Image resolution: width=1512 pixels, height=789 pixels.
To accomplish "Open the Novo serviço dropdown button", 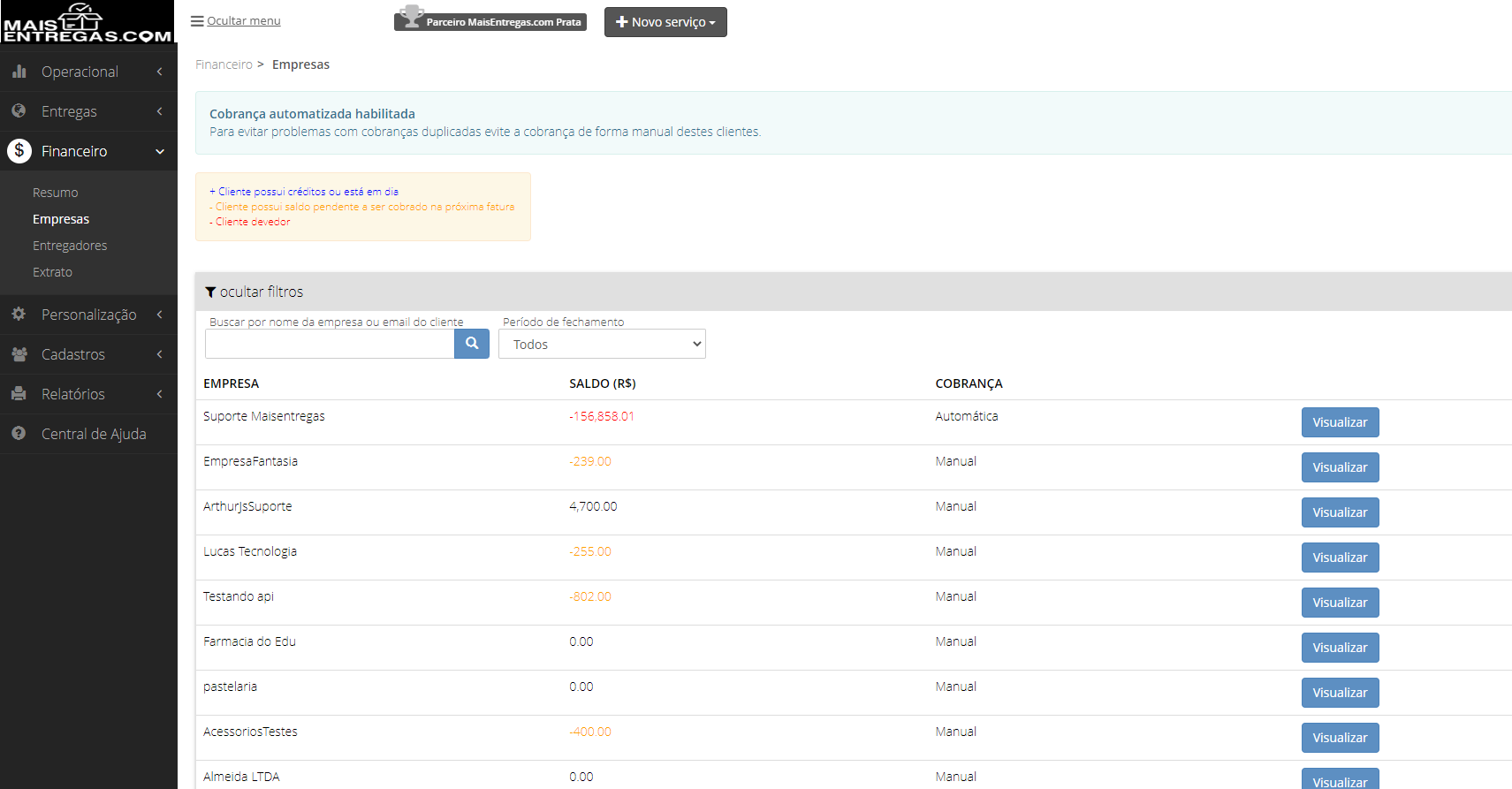I will (665, 22).
